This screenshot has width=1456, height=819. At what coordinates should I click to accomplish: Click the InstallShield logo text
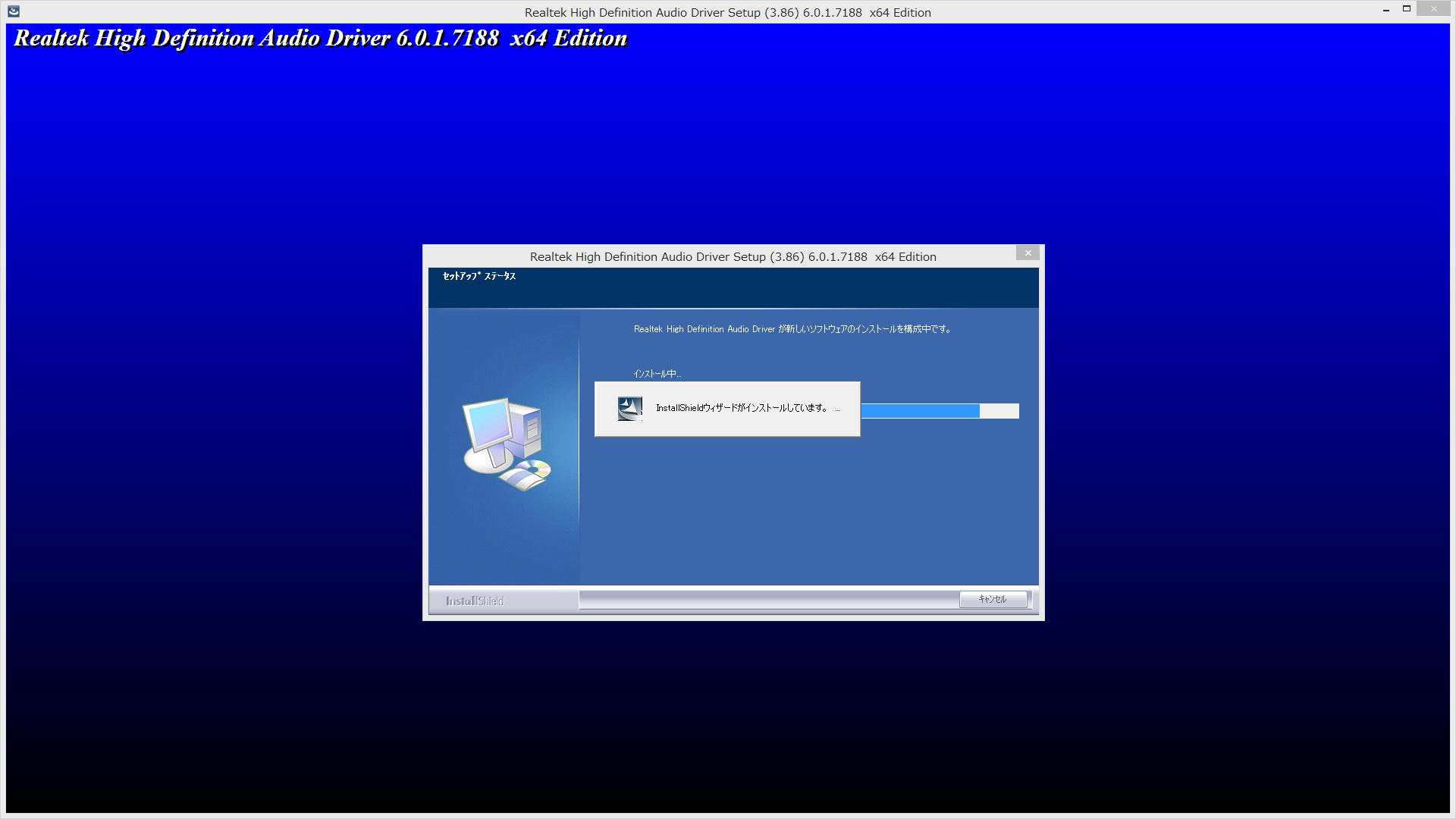475,601
